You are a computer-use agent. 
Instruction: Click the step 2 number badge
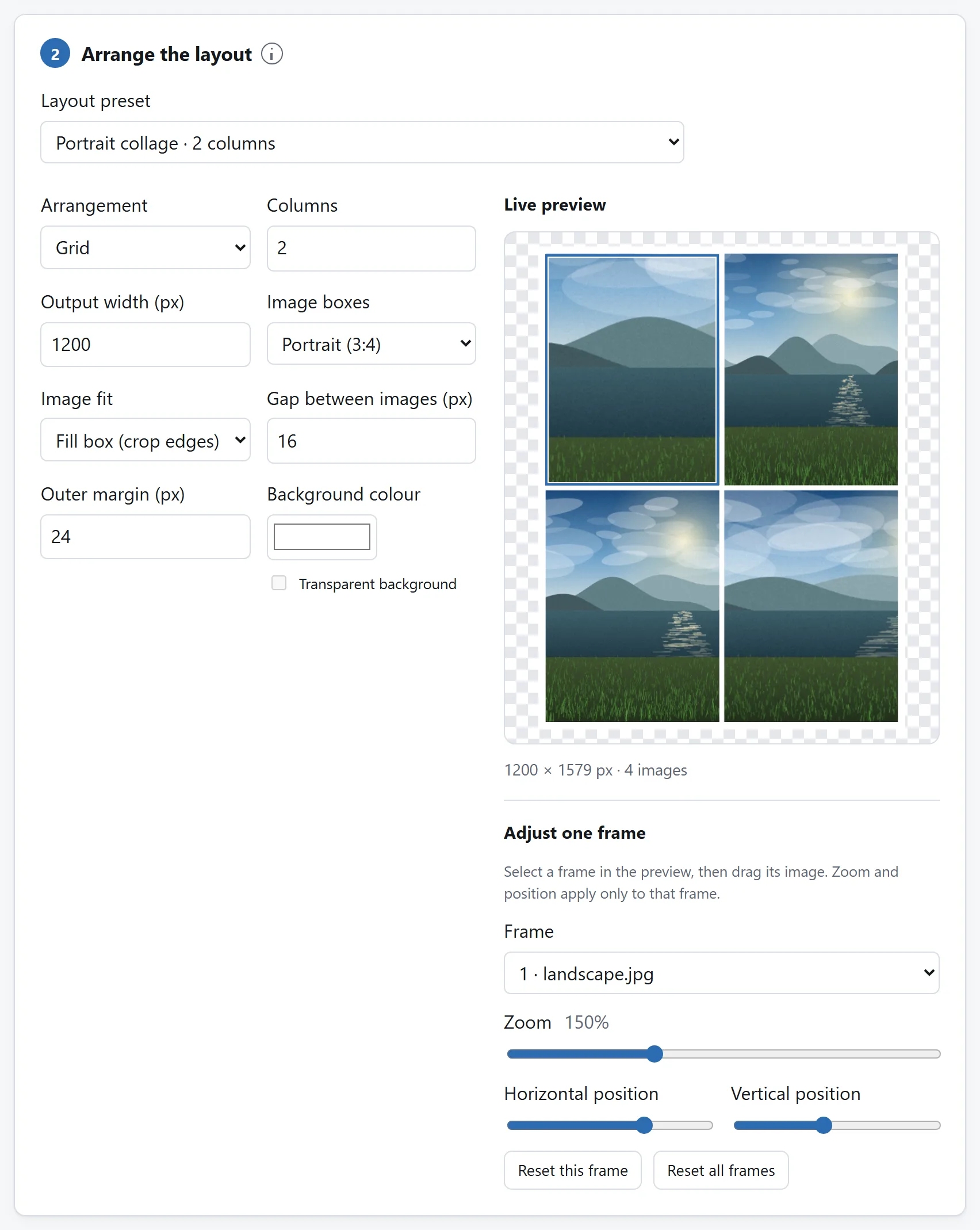tap(55, 54)
